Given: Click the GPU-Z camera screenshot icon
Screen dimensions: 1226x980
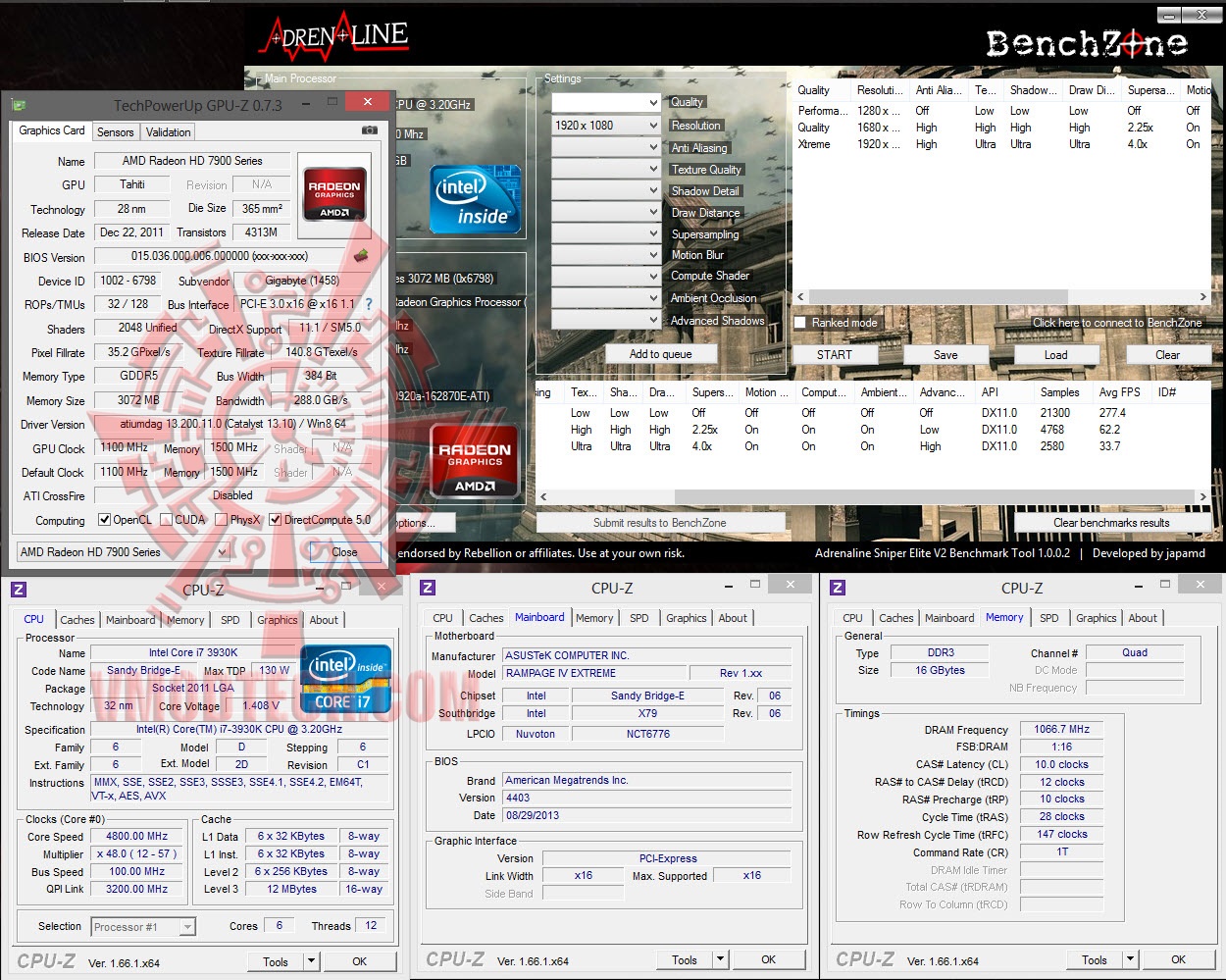Looking at the screenshot, I should pyautogui.click(x=369, y=130).
